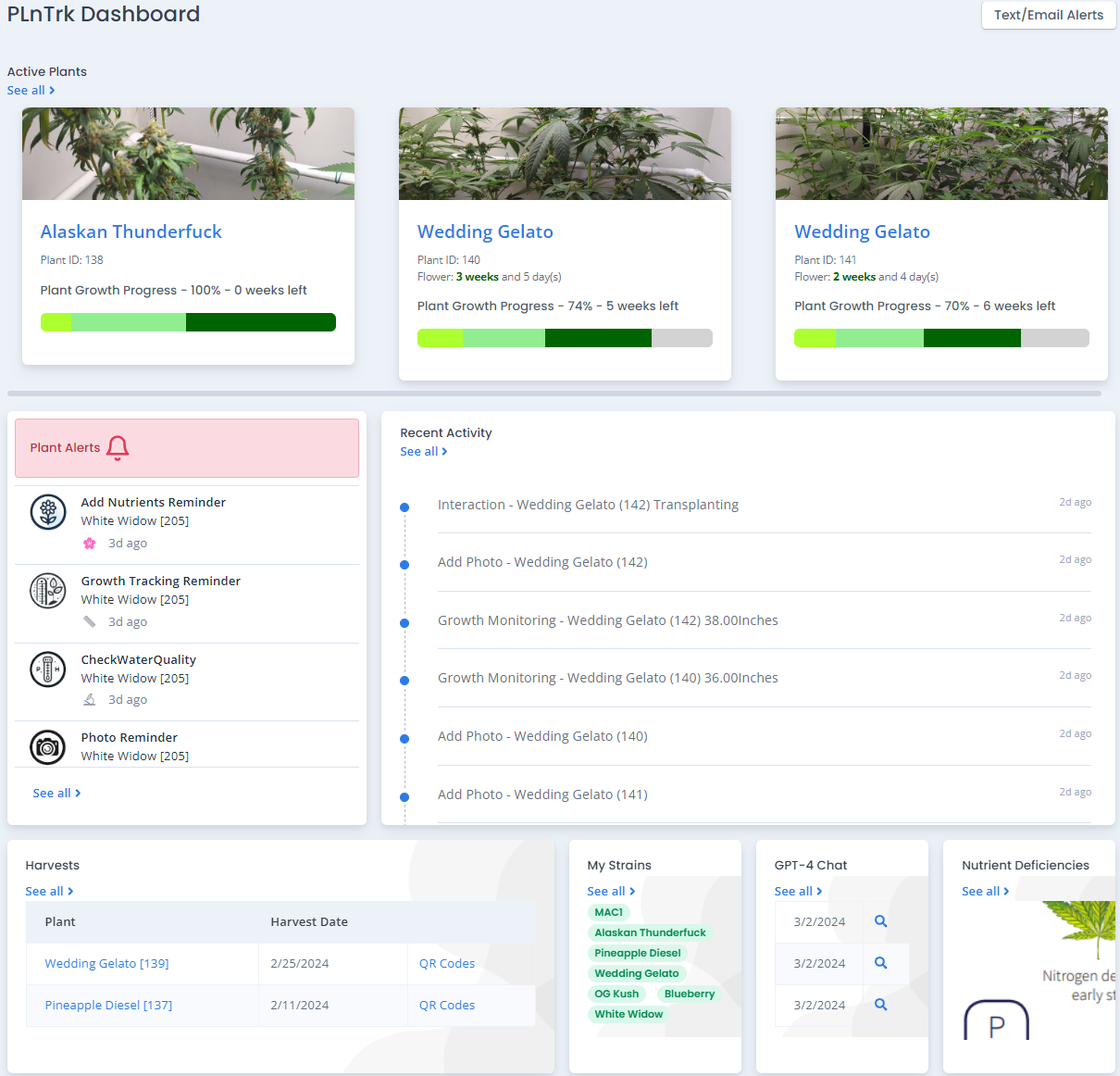The image size is (1120, 1076).
Task: Select the White Widow strain tag
Action: 628,1014
